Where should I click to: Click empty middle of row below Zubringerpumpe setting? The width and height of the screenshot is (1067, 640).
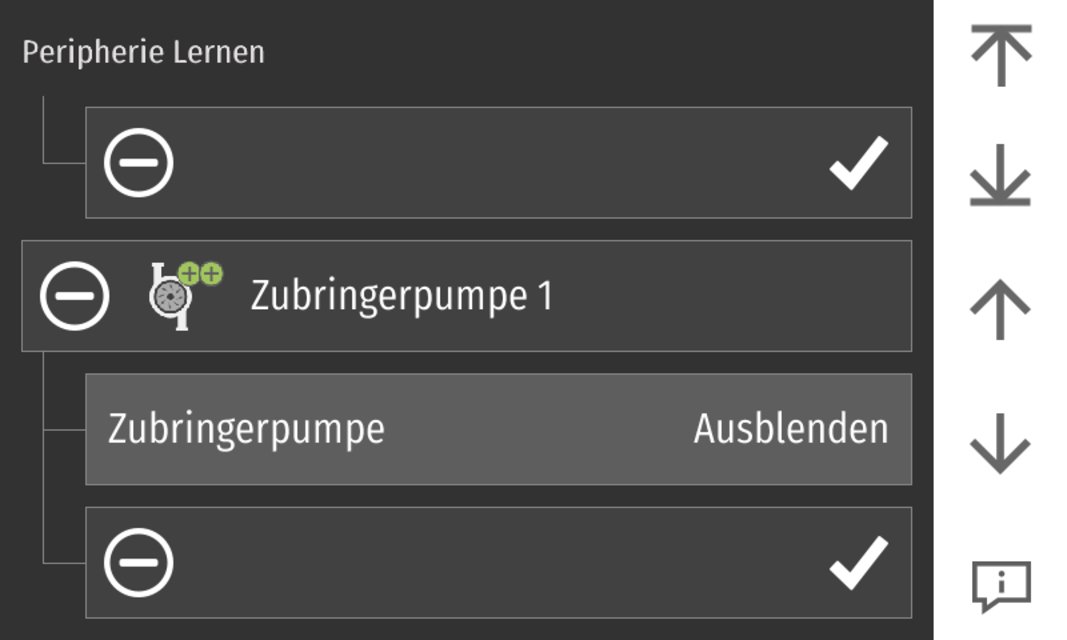coord(500,563)
